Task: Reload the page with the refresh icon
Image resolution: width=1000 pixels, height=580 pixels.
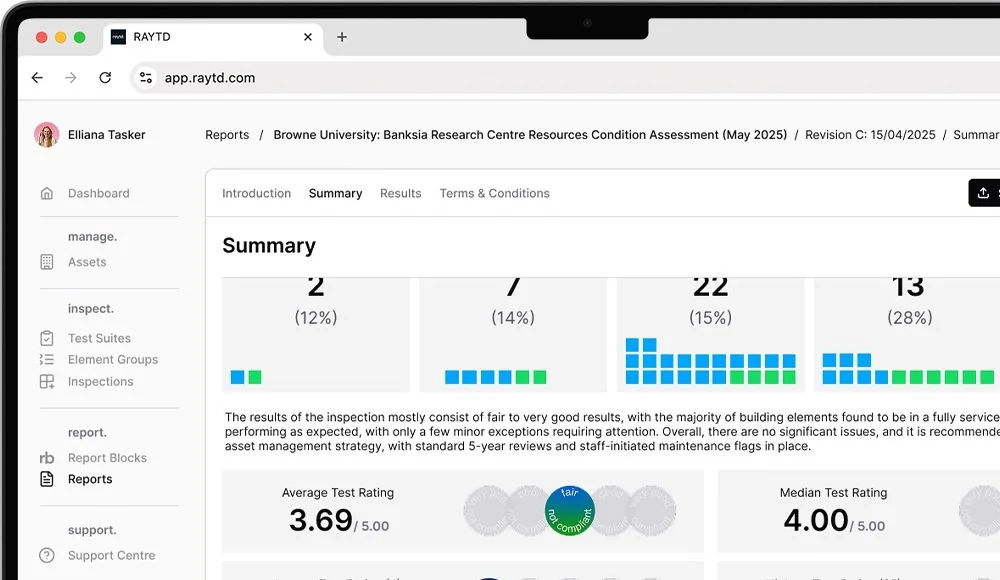Action: click(105, 78)
